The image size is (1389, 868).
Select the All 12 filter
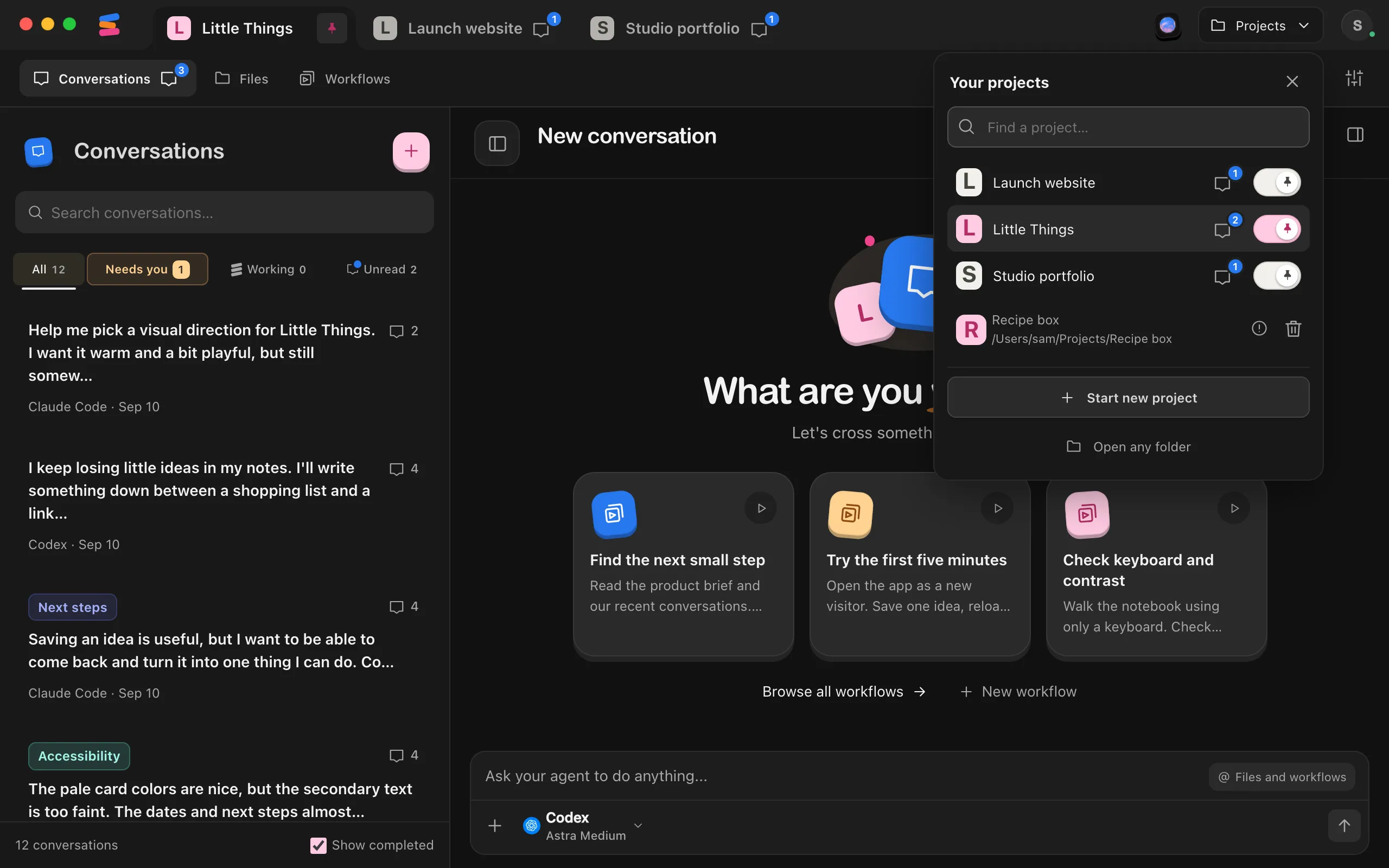point(49,269)
